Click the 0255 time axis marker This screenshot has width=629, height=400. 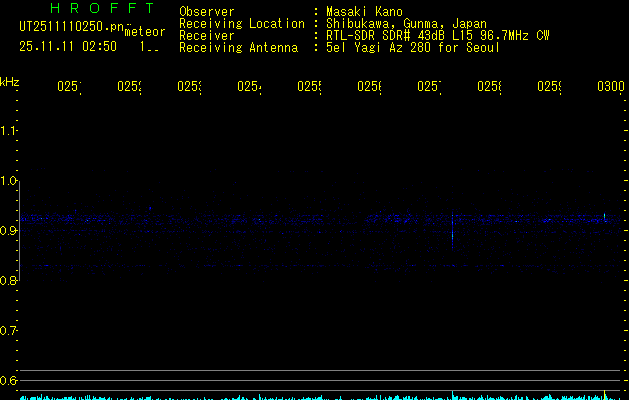[x=309, y=87]
